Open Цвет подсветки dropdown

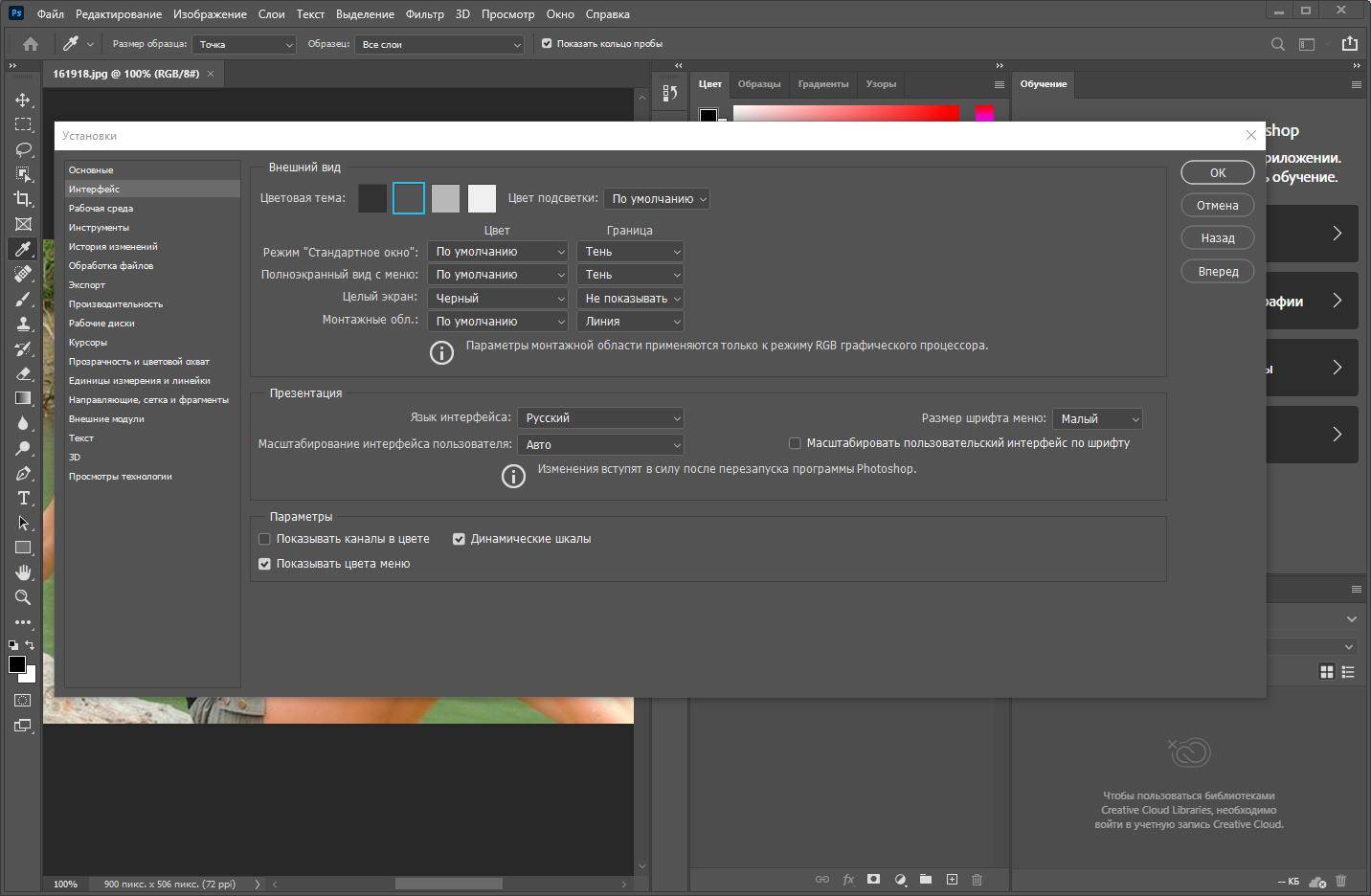(x=657, y=199)
